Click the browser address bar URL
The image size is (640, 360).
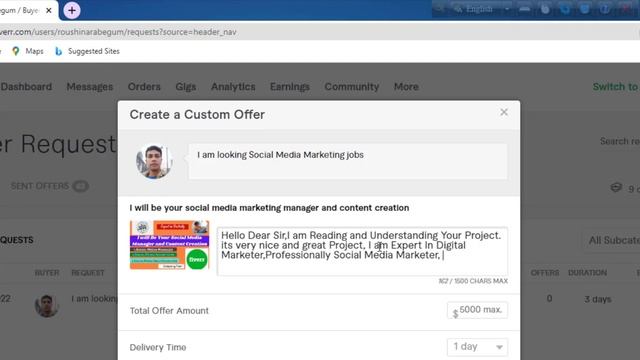point(118,32)
